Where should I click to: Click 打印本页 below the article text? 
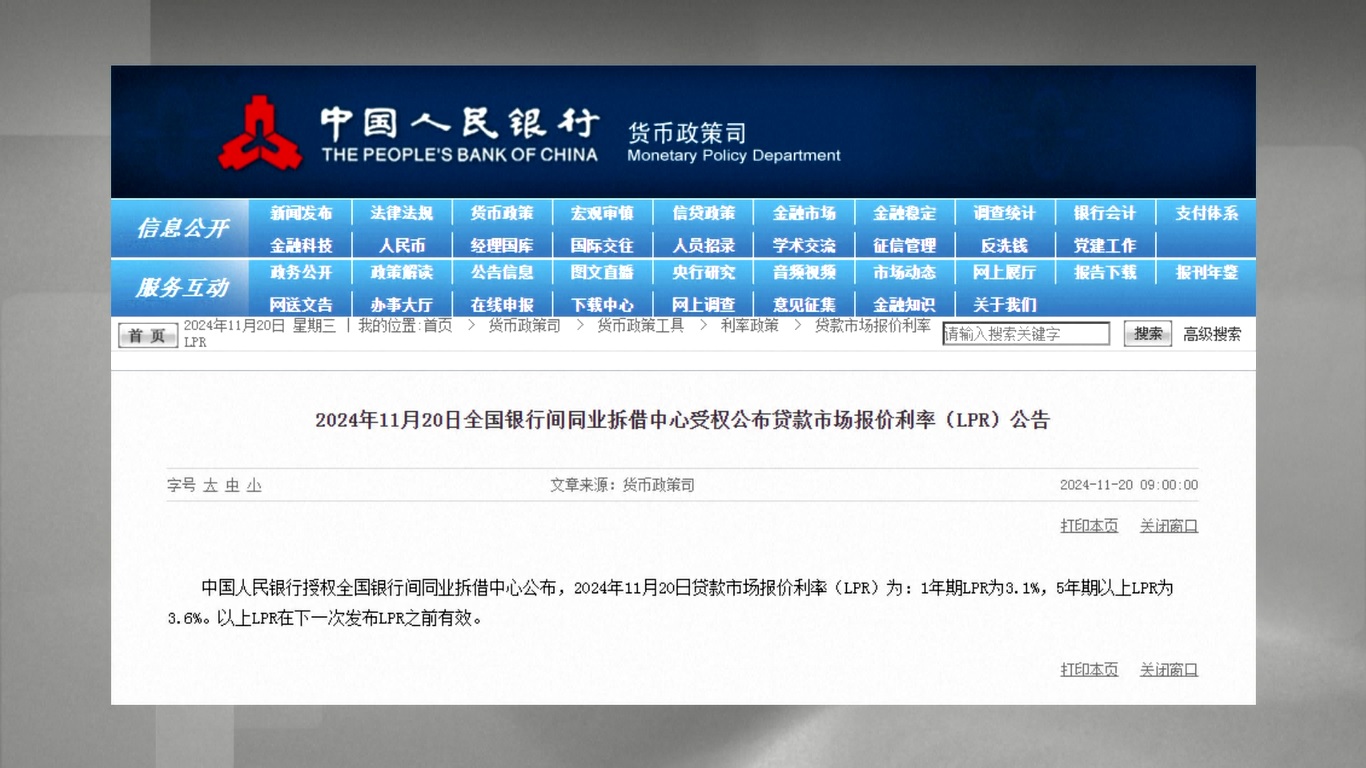[x=1089, y=670]
